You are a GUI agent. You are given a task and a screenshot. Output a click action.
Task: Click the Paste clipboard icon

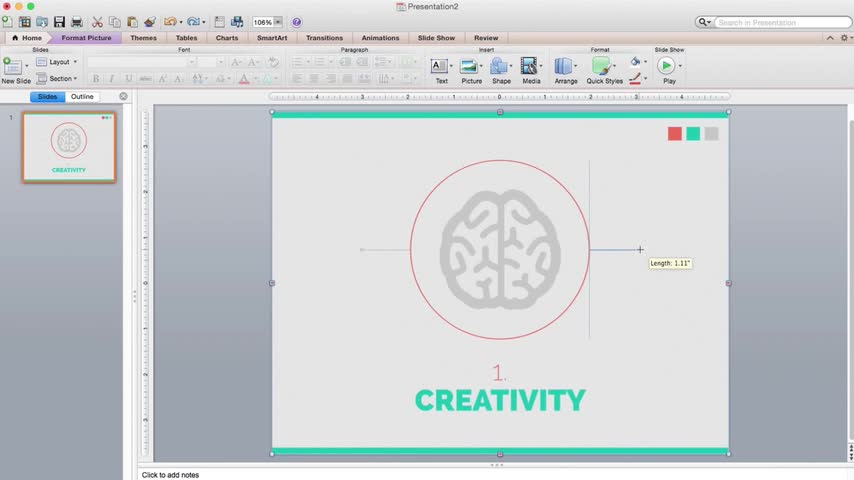[132, 22]
